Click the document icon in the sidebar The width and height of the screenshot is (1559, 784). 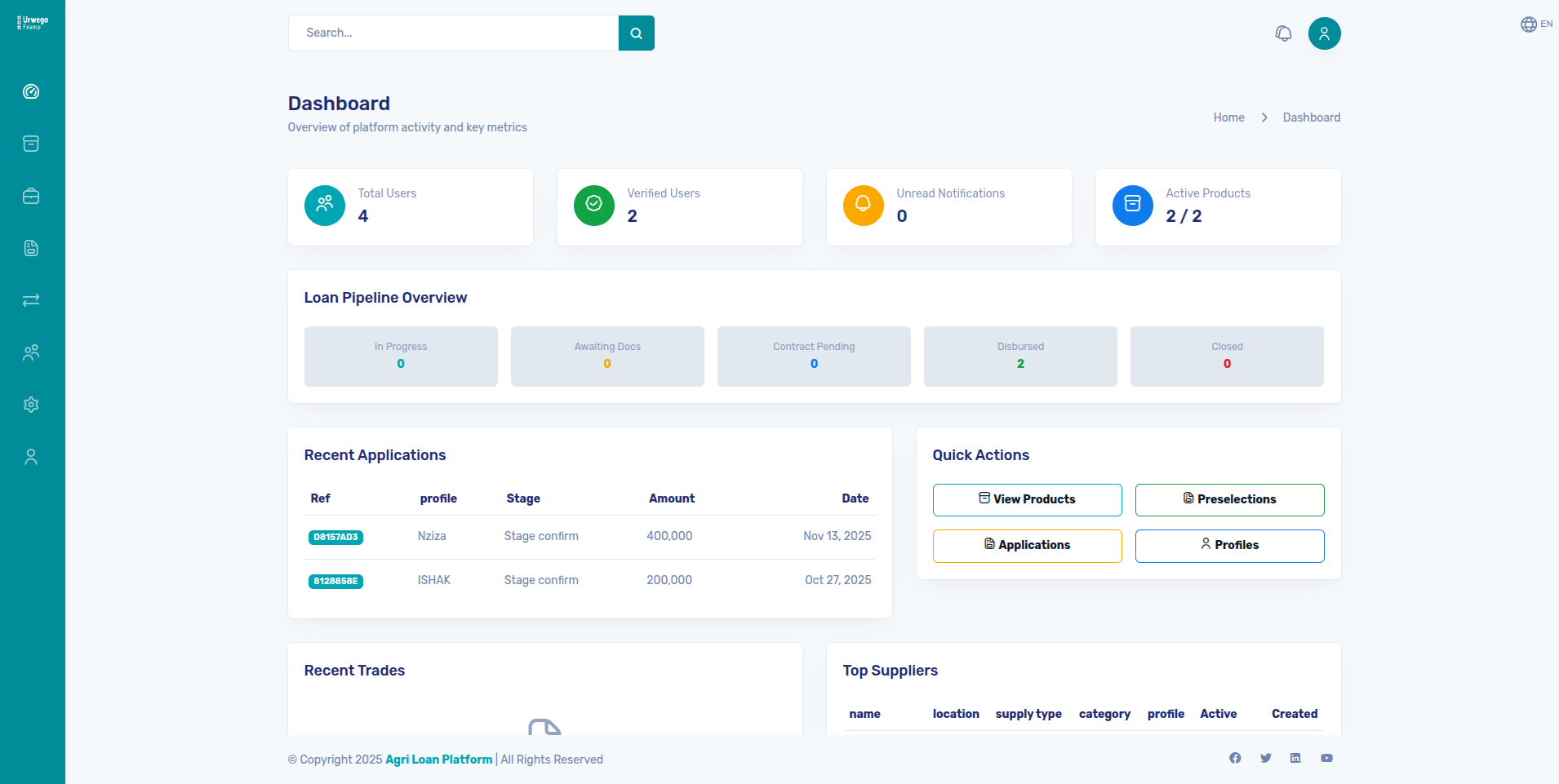31,248
